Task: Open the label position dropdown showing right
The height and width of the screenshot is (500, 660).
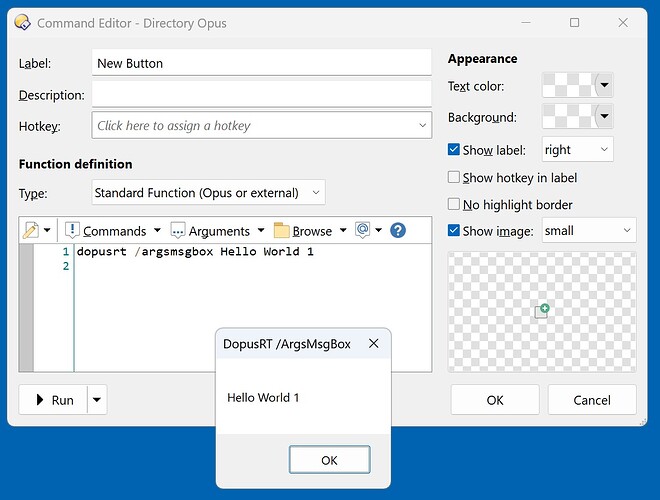Action: tap(578, 149)
